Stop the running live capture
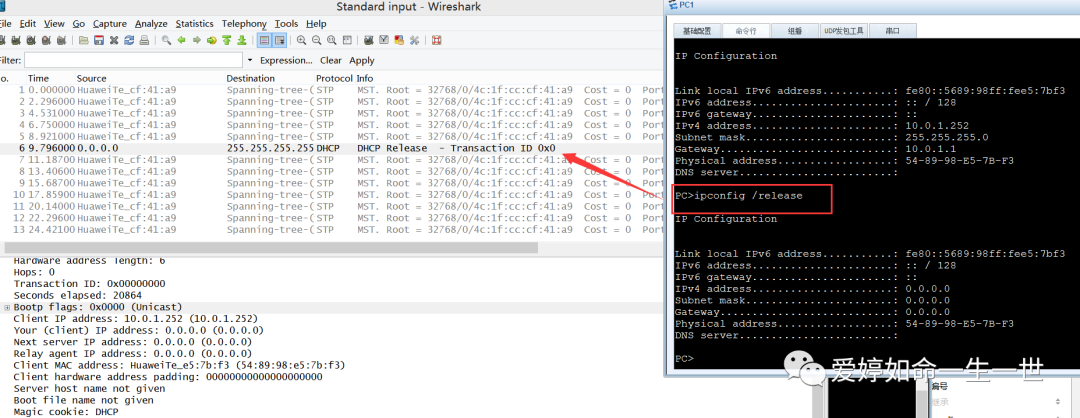Image resolution: width=1080 pixels, height=418 pixels. point(46,40)
